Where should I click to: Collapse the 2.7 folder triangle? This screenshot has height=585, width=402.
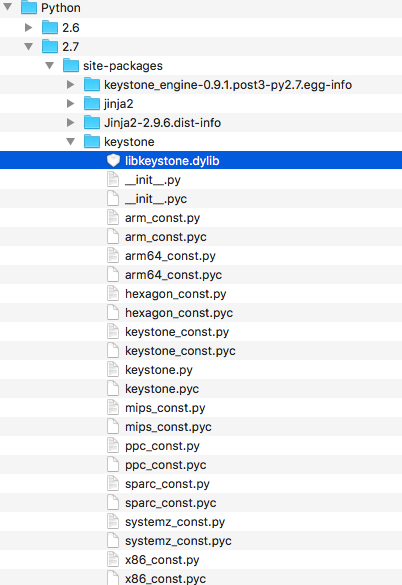[x=28, y=46]
